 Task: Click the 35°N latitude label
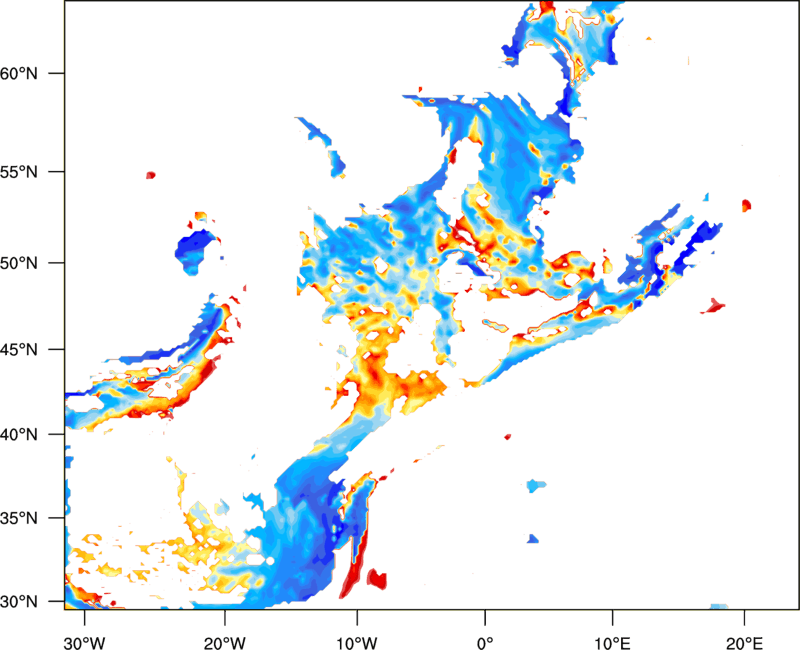point(19,518)
